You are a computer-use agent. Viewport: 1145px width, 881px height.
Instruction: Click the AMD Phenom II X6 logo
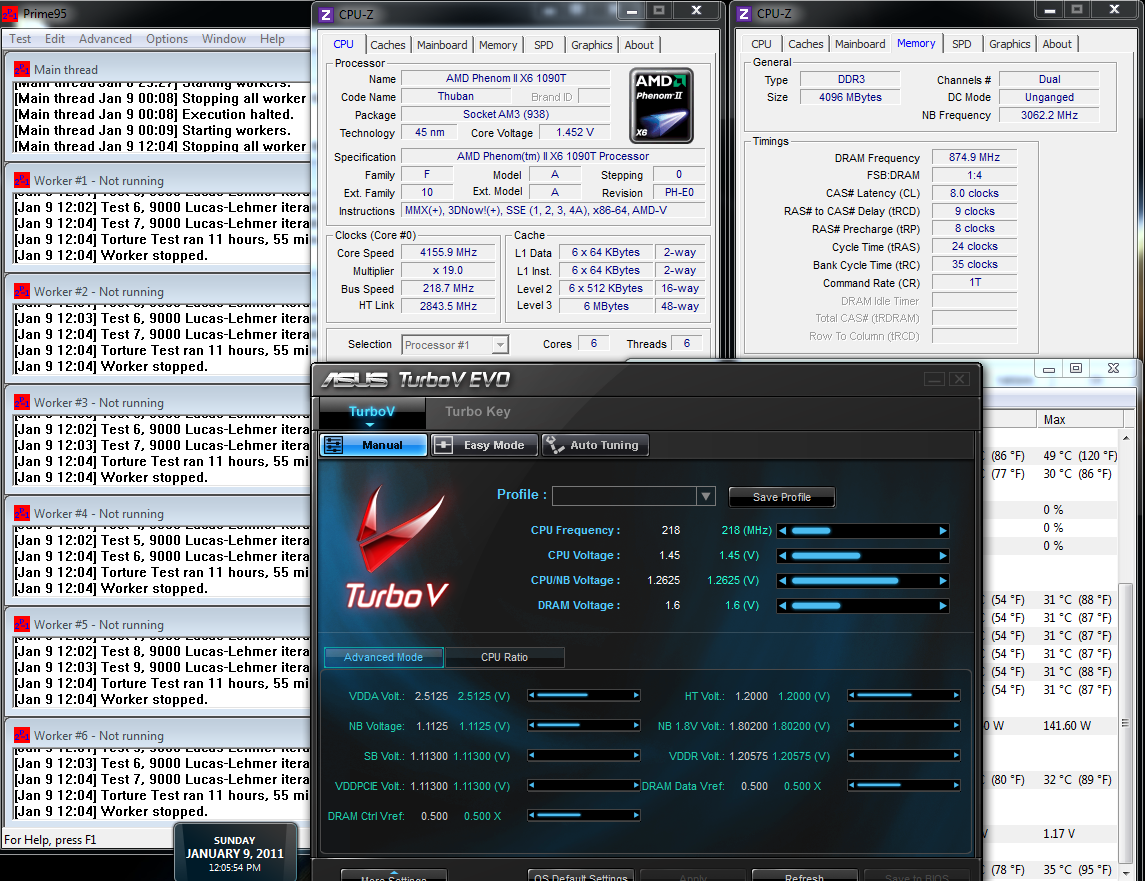(661, 105)
